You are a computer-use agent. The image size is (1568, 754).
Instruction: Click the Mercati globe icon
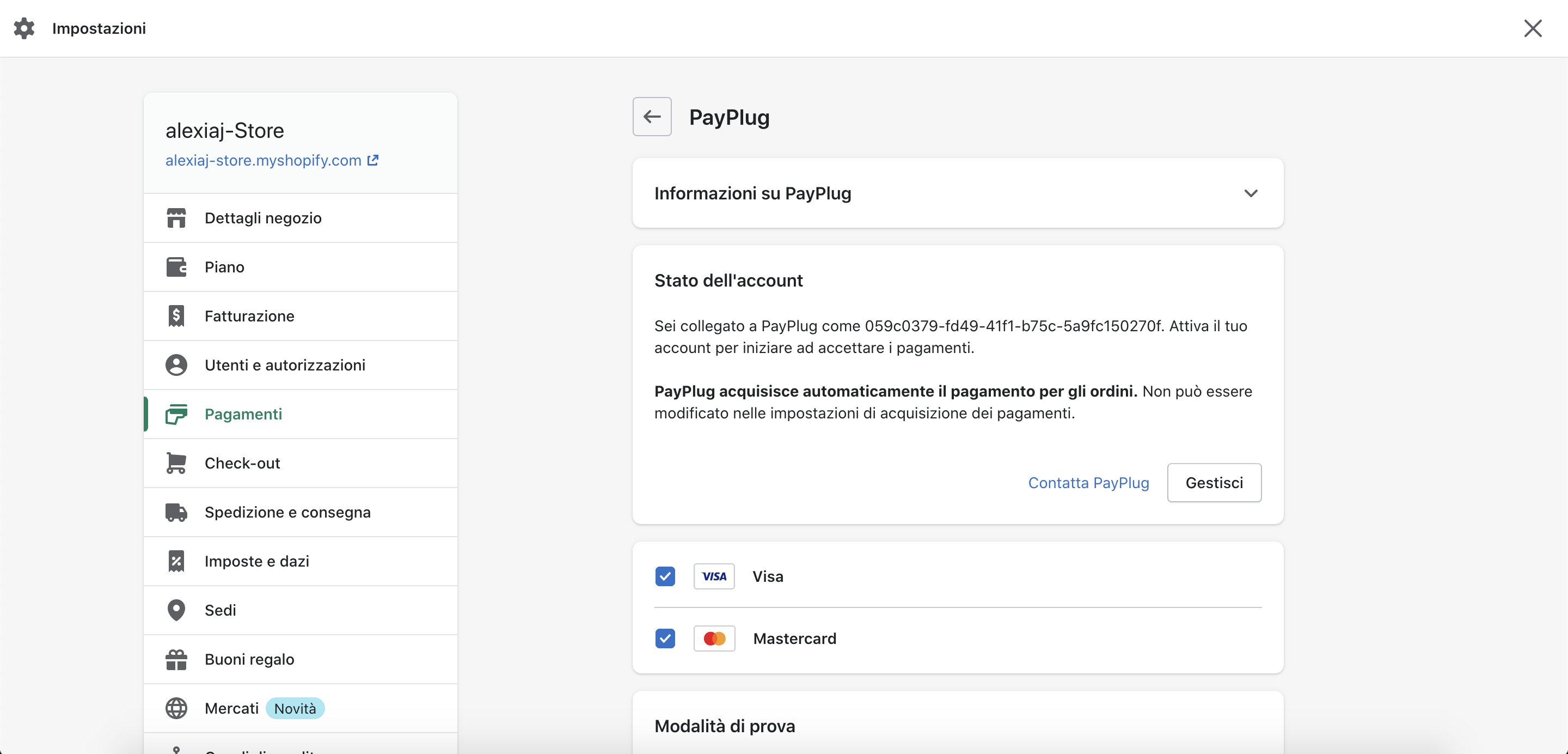coord(176,708)
